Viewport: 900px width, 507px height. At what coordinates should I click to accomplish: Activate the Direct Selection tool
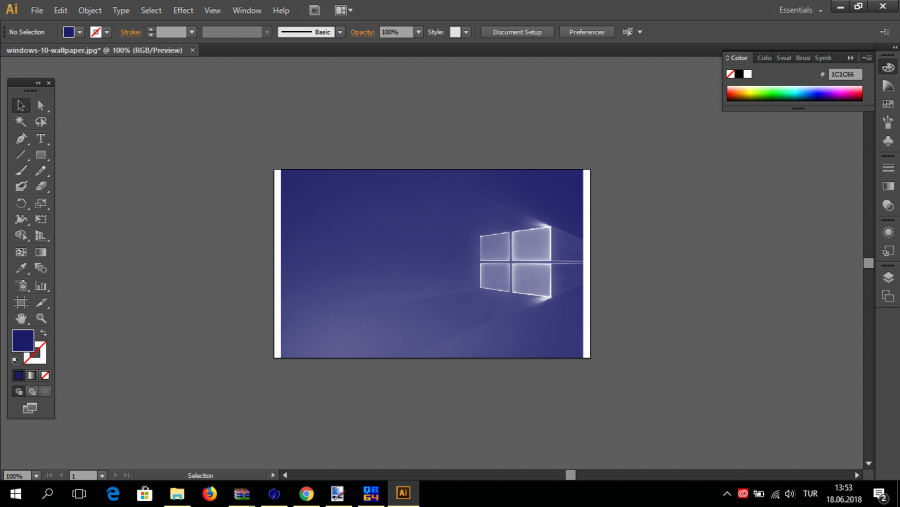click(x=41, y=105)
